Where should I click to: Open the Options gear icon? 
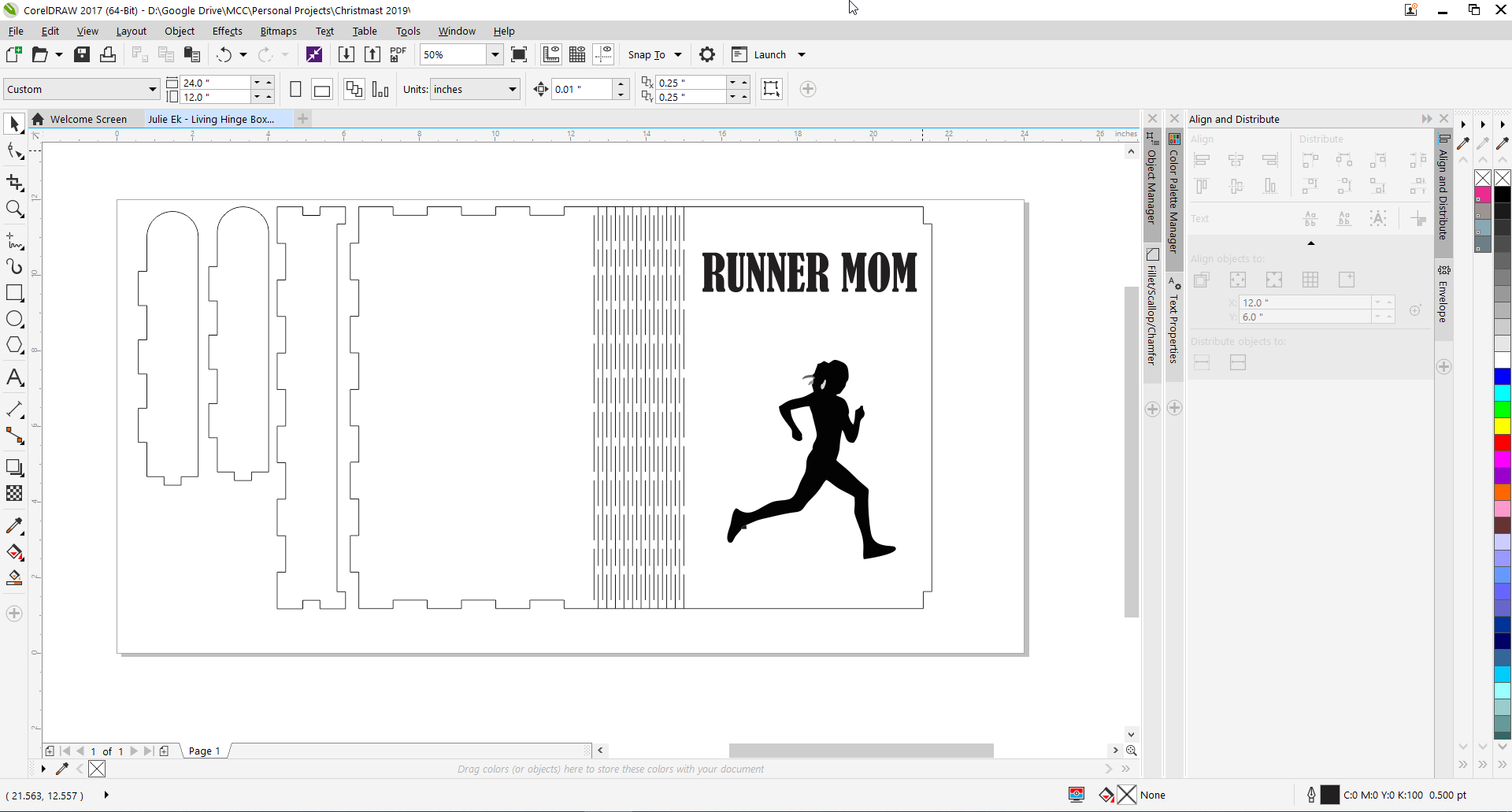[706, 54]
